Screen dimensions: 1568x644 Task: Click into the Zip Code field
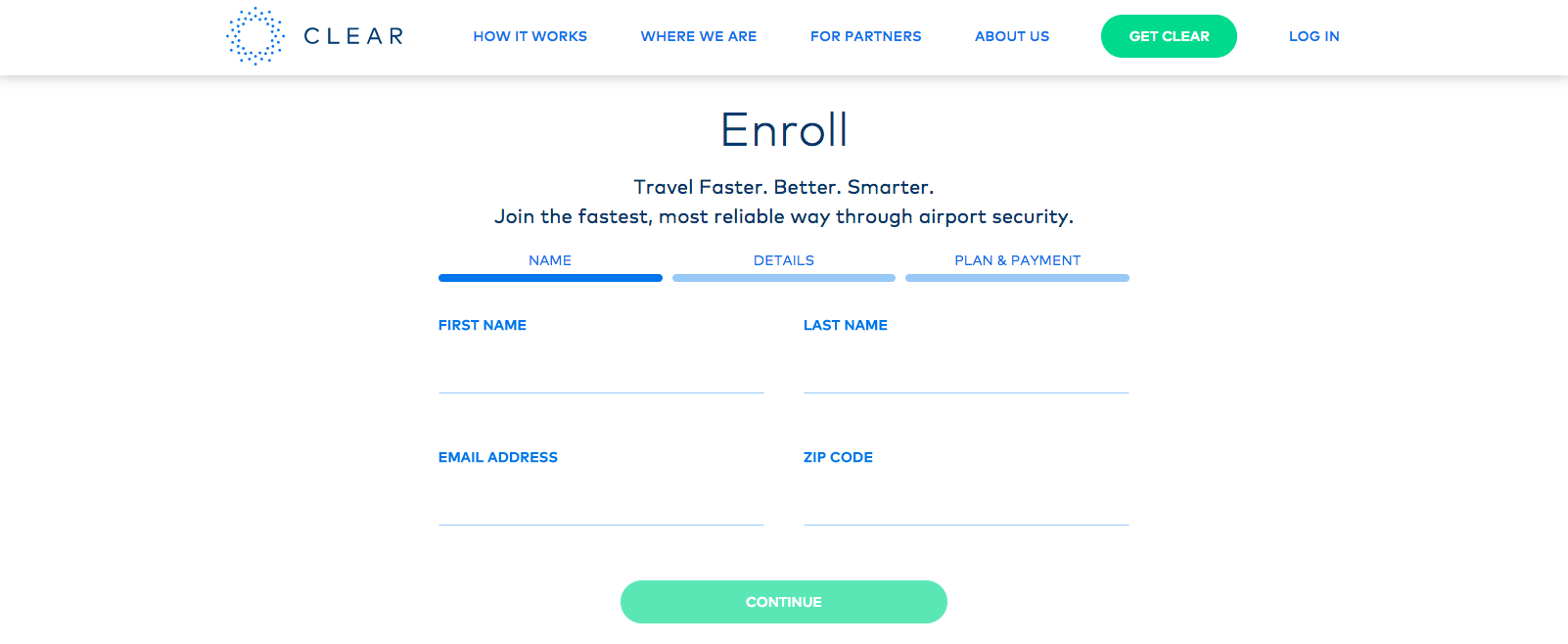966,502
